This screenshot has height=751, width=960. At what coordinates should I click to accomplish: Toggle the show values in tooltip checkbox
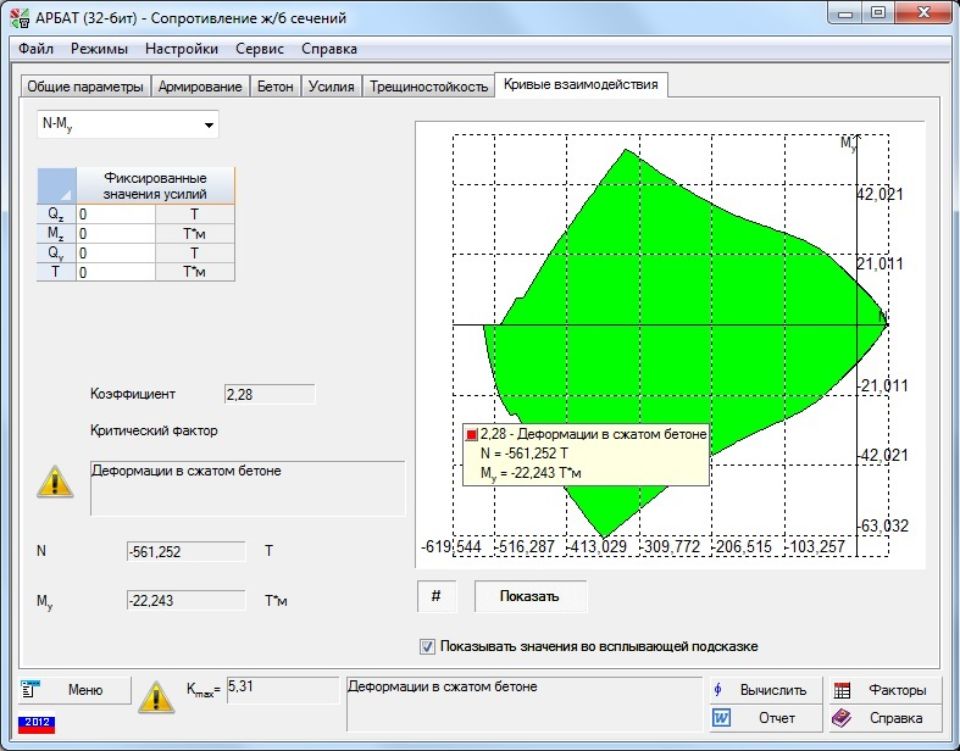(x=428, y=647)
